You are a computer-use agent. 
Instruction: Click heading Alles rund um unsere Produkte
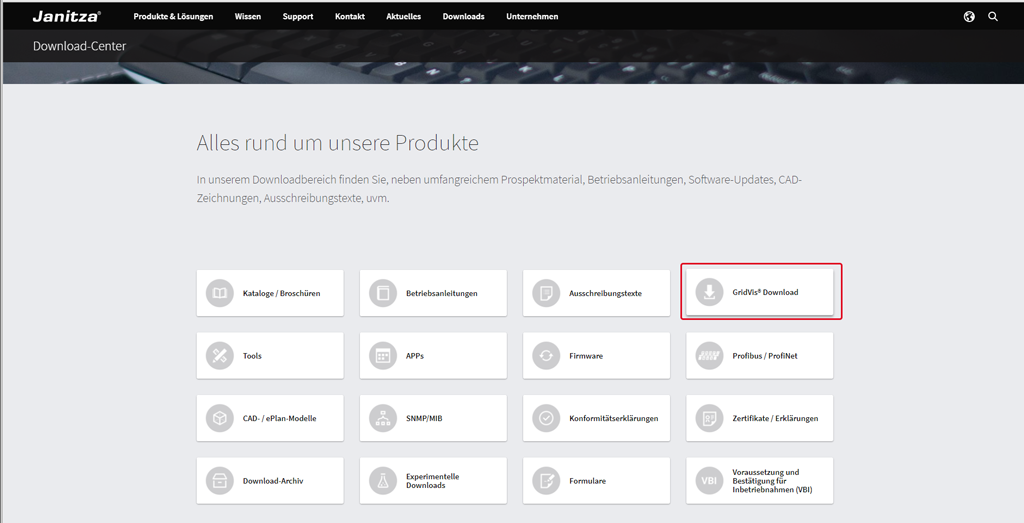(x=338, y=143)
